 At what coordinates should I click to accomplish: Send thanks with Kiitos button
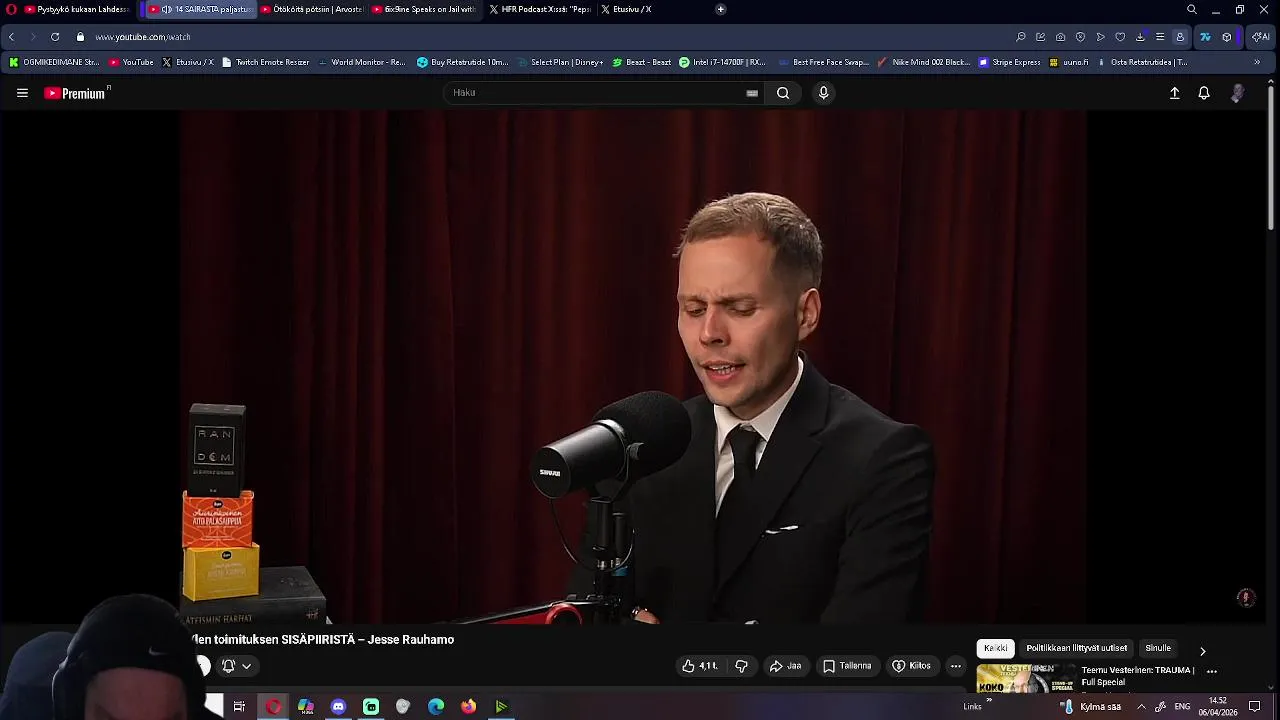[x=911, y=666]
